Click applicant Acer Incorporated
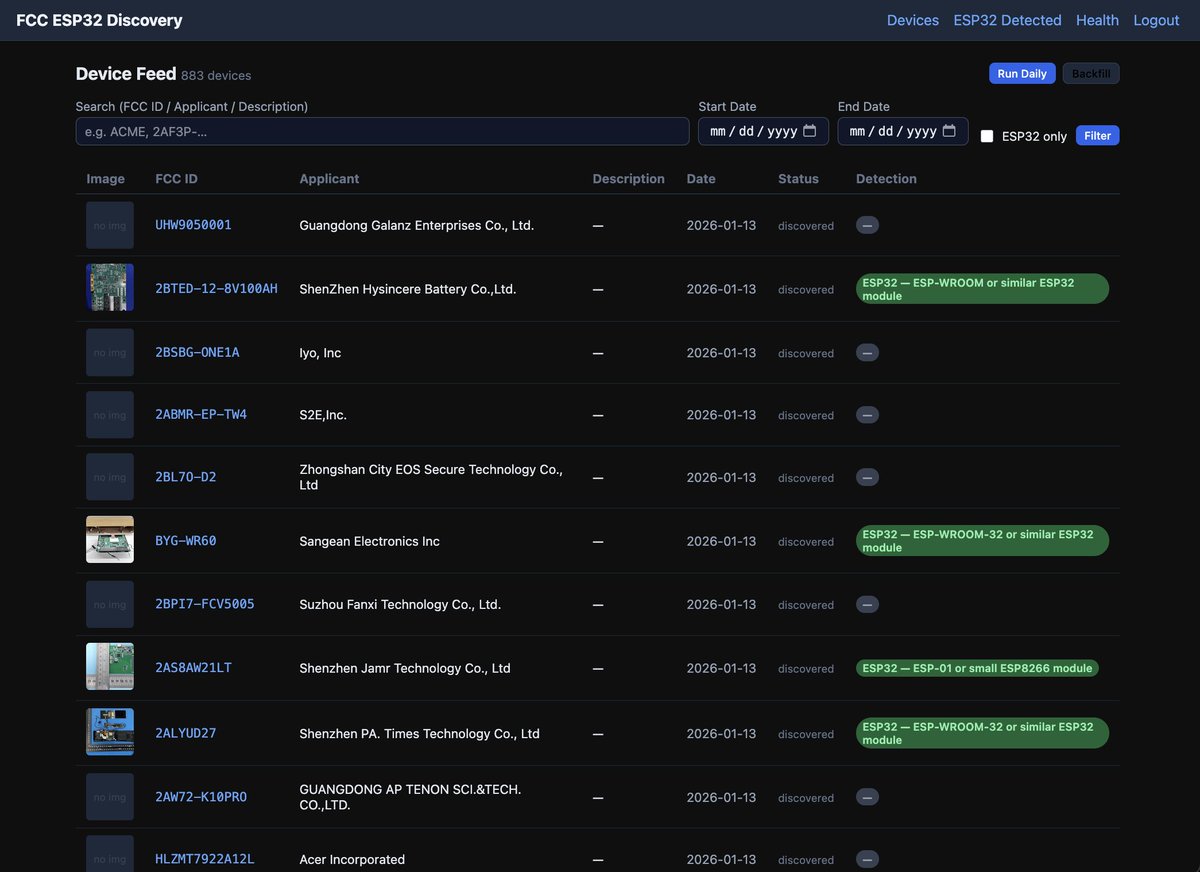 click(352, 859)
